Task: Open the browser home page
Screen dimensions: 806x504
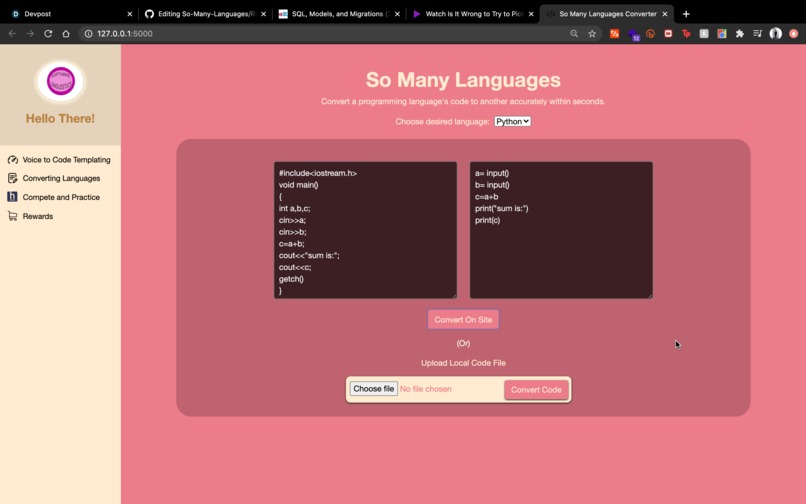Action: click(x=66, y=33)
